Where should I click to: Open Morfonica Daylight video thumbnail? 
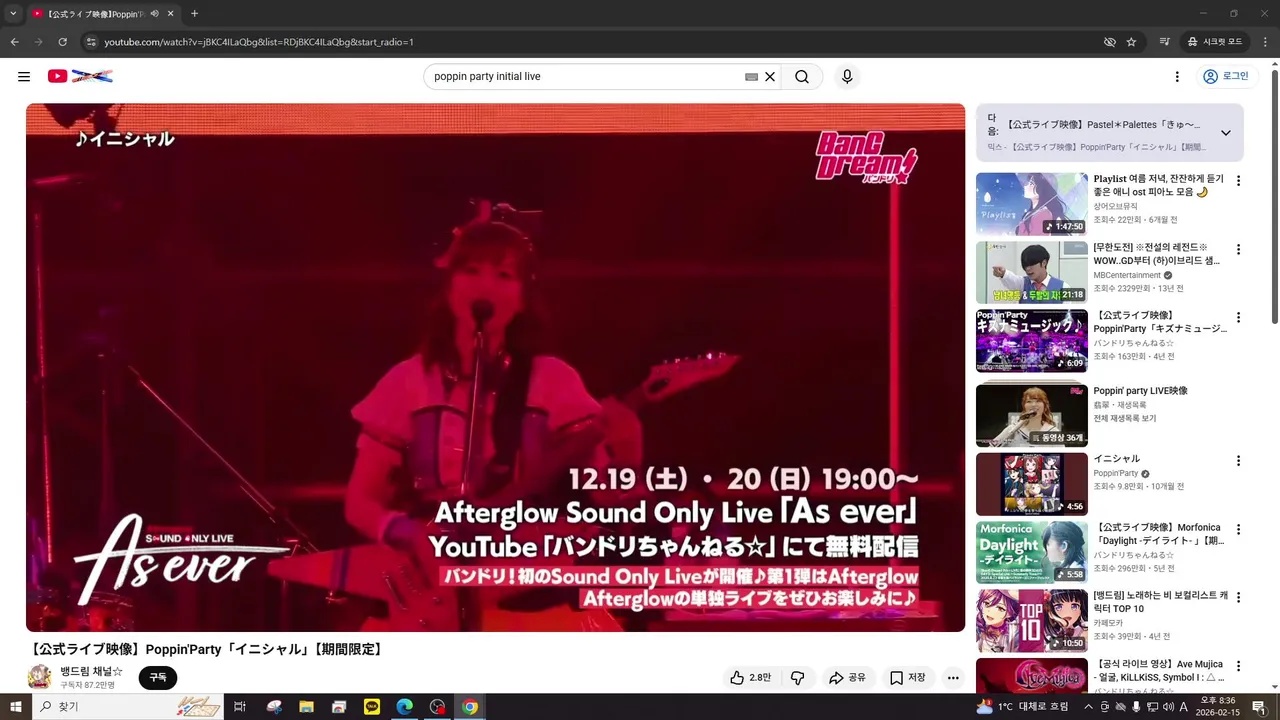(x=1032, y=553)
